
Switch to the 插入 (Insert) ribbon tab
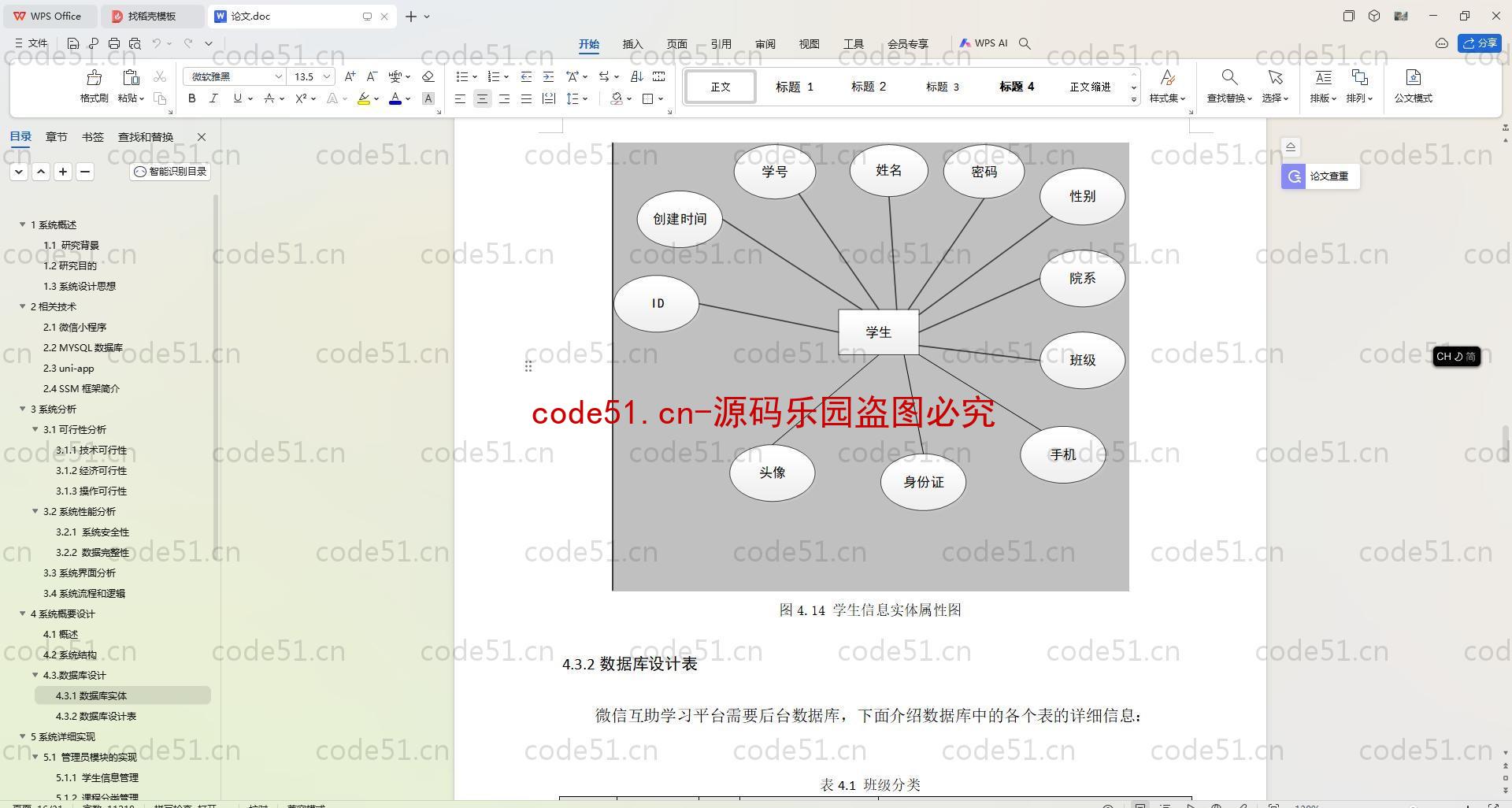point(632,44)
